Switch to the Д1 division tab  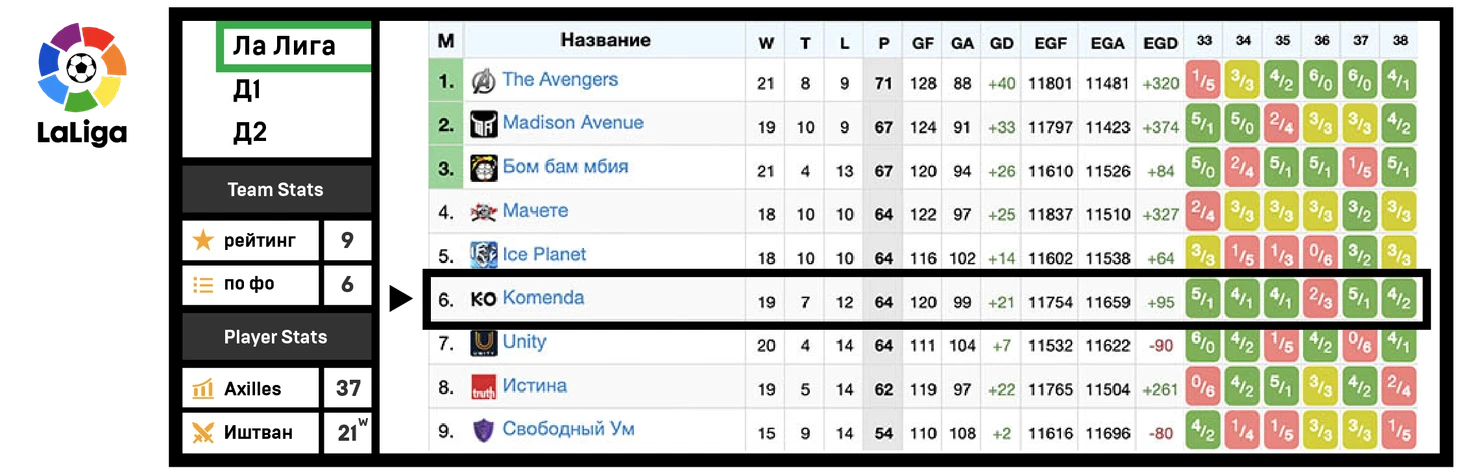coord(247,90)
